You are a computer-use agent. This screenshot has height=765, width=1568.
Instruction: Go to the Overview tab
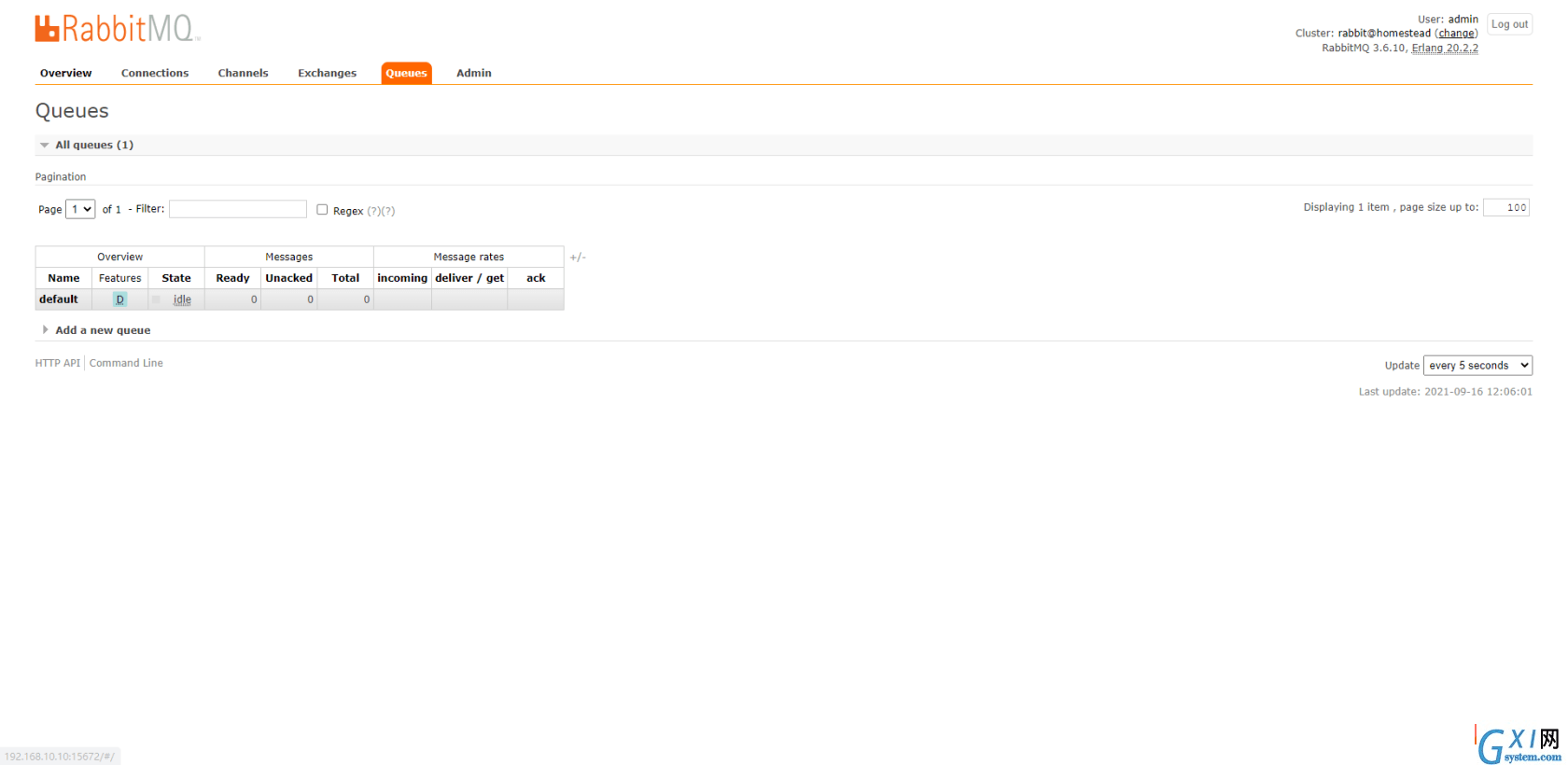pyautogui.click(x=65, y=73)
